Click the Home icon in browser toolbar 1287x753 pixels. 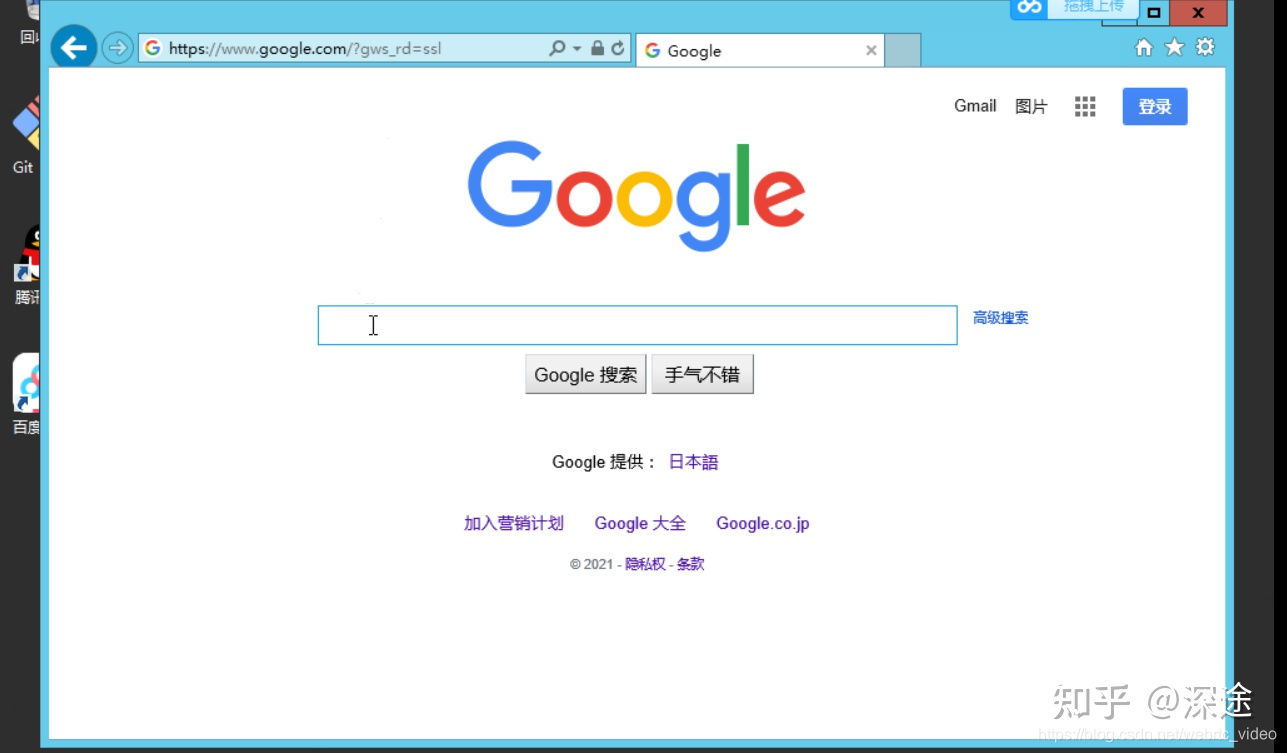(x=1144, y=47)
